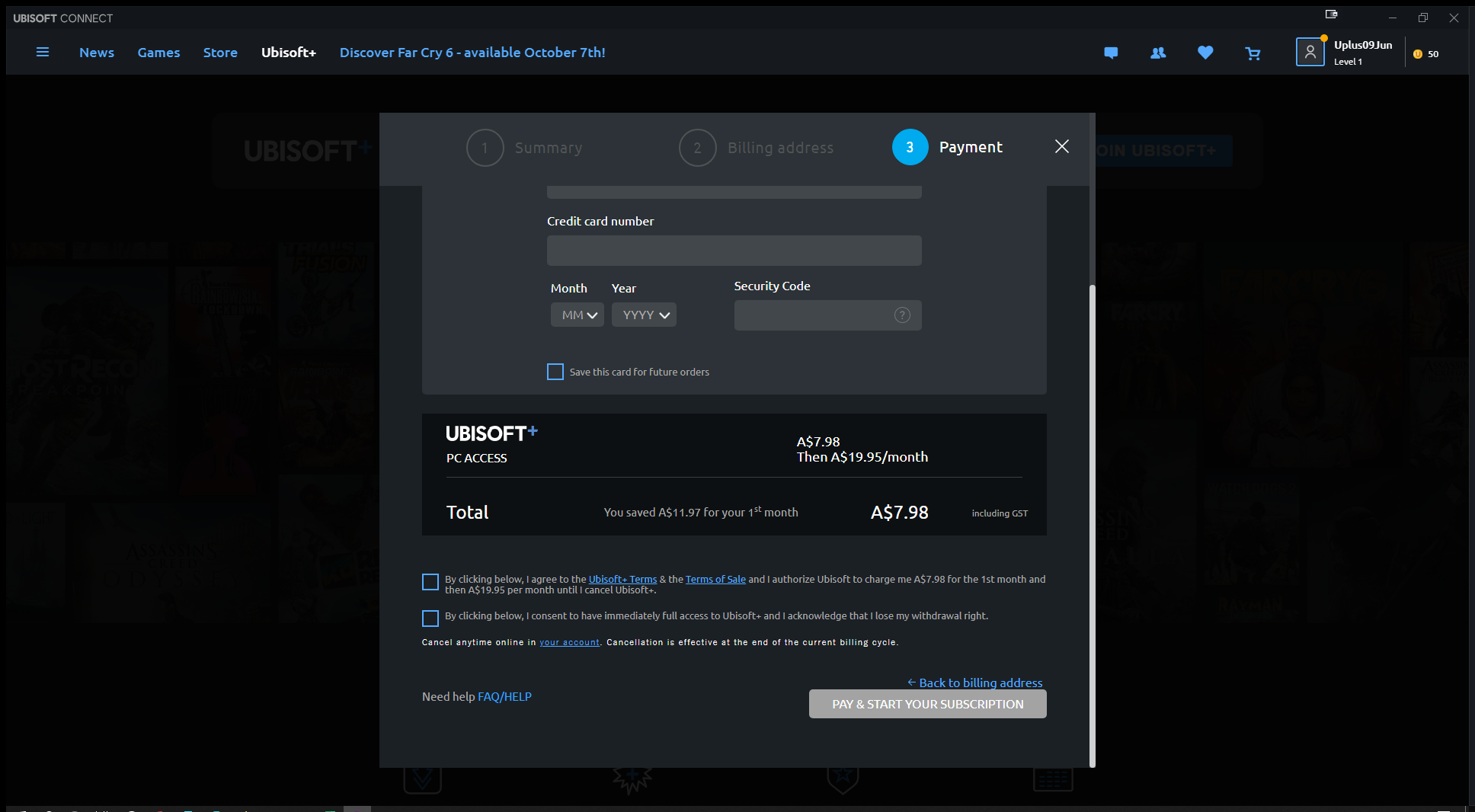Open the Games tab
Screen dimensions: 1475x812
[x=158, y=53]
